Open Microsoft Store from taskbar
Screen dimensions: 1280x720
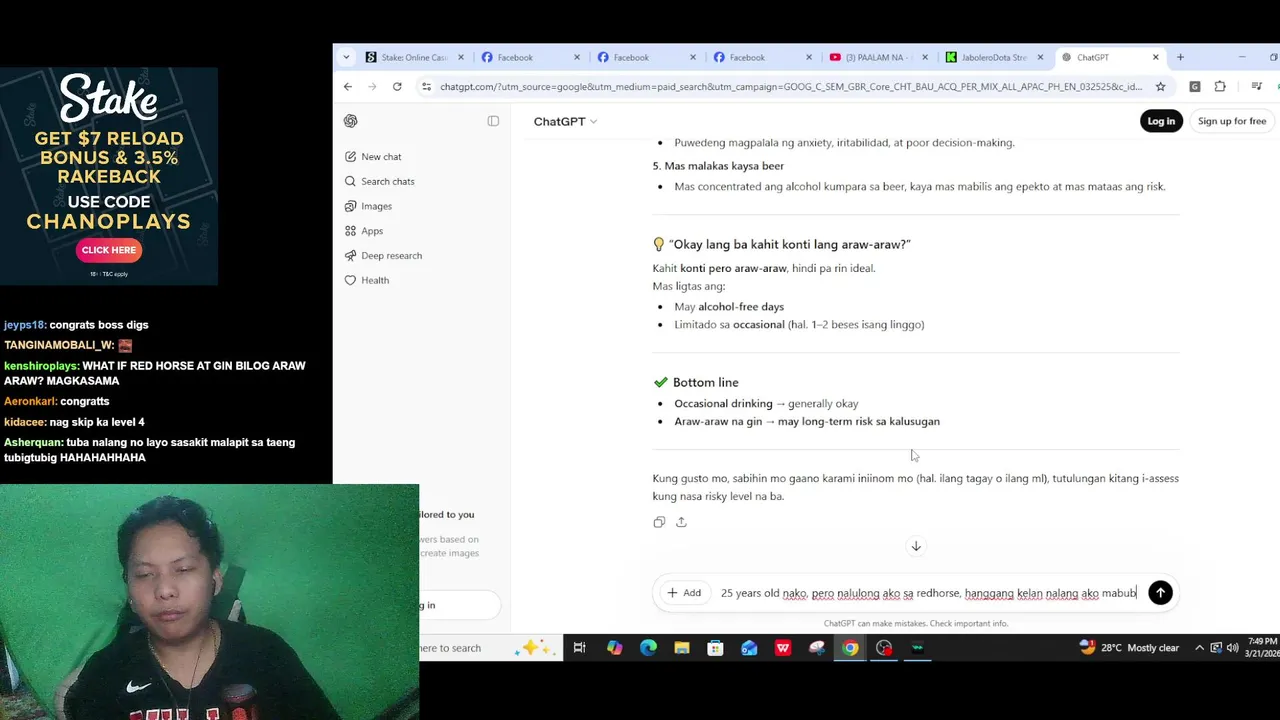point(715,648)
